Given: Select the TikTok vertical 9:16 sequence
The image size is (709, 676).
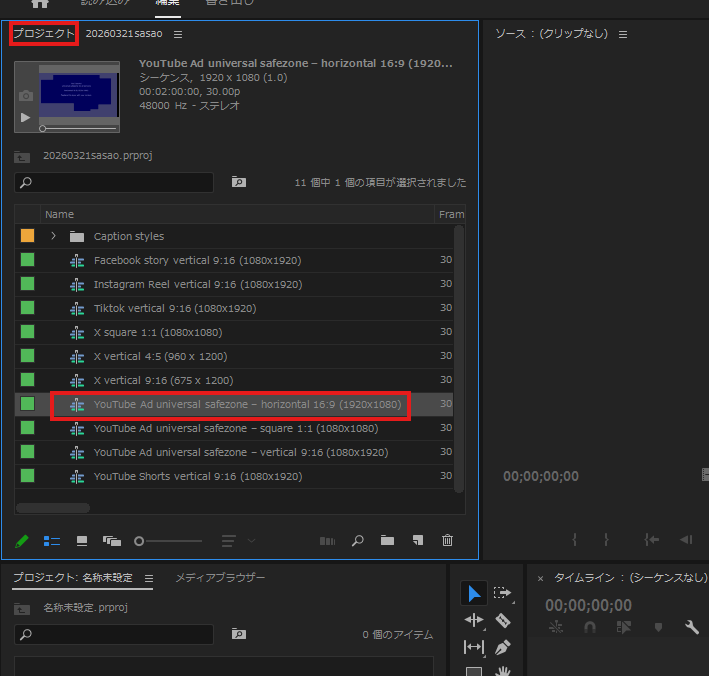Looking at the screenshot, I should [x=174, y=309].
